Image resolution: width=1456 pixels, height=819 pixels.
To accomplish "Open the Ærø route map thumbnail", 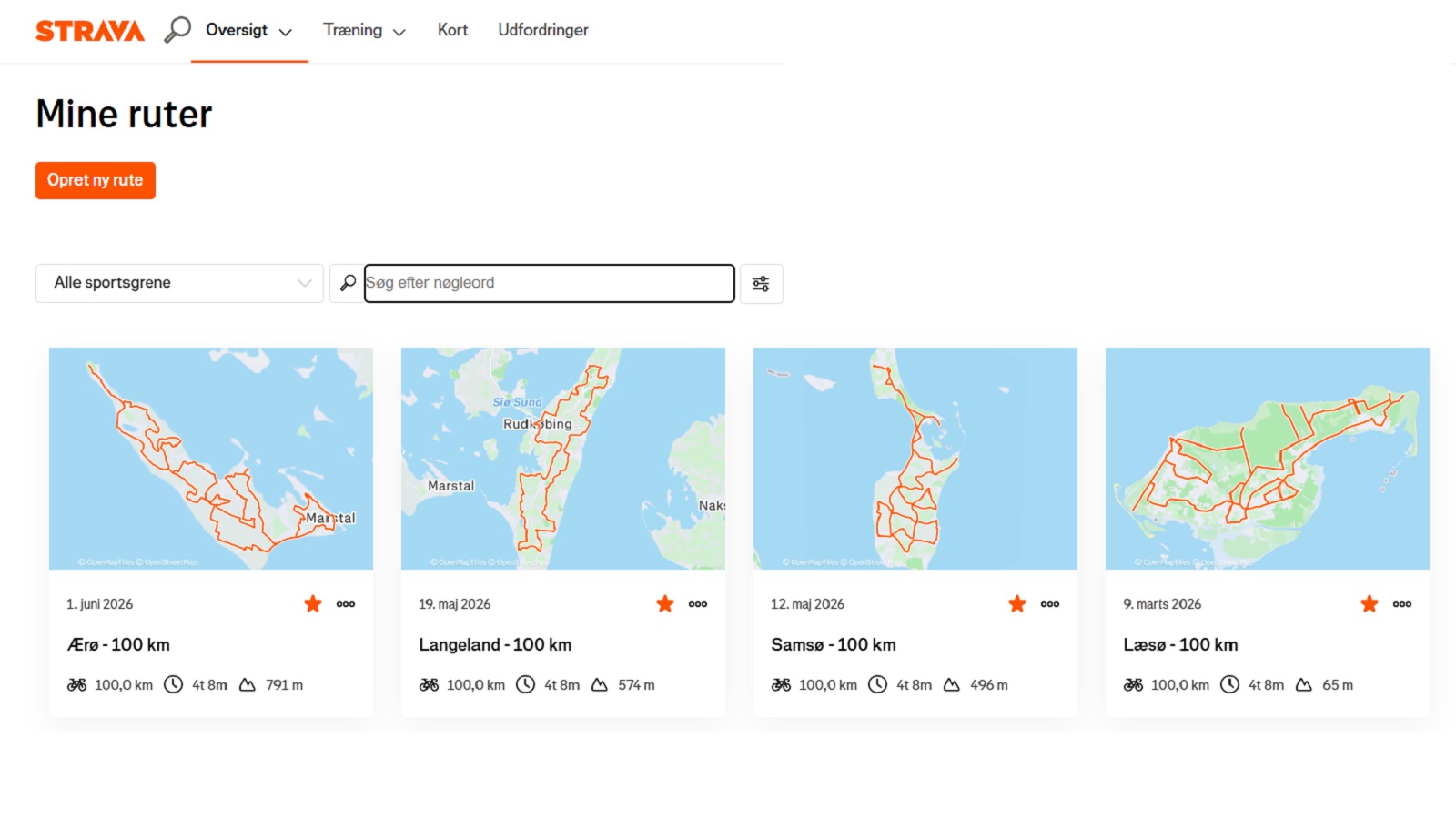I will pos(211,459).
